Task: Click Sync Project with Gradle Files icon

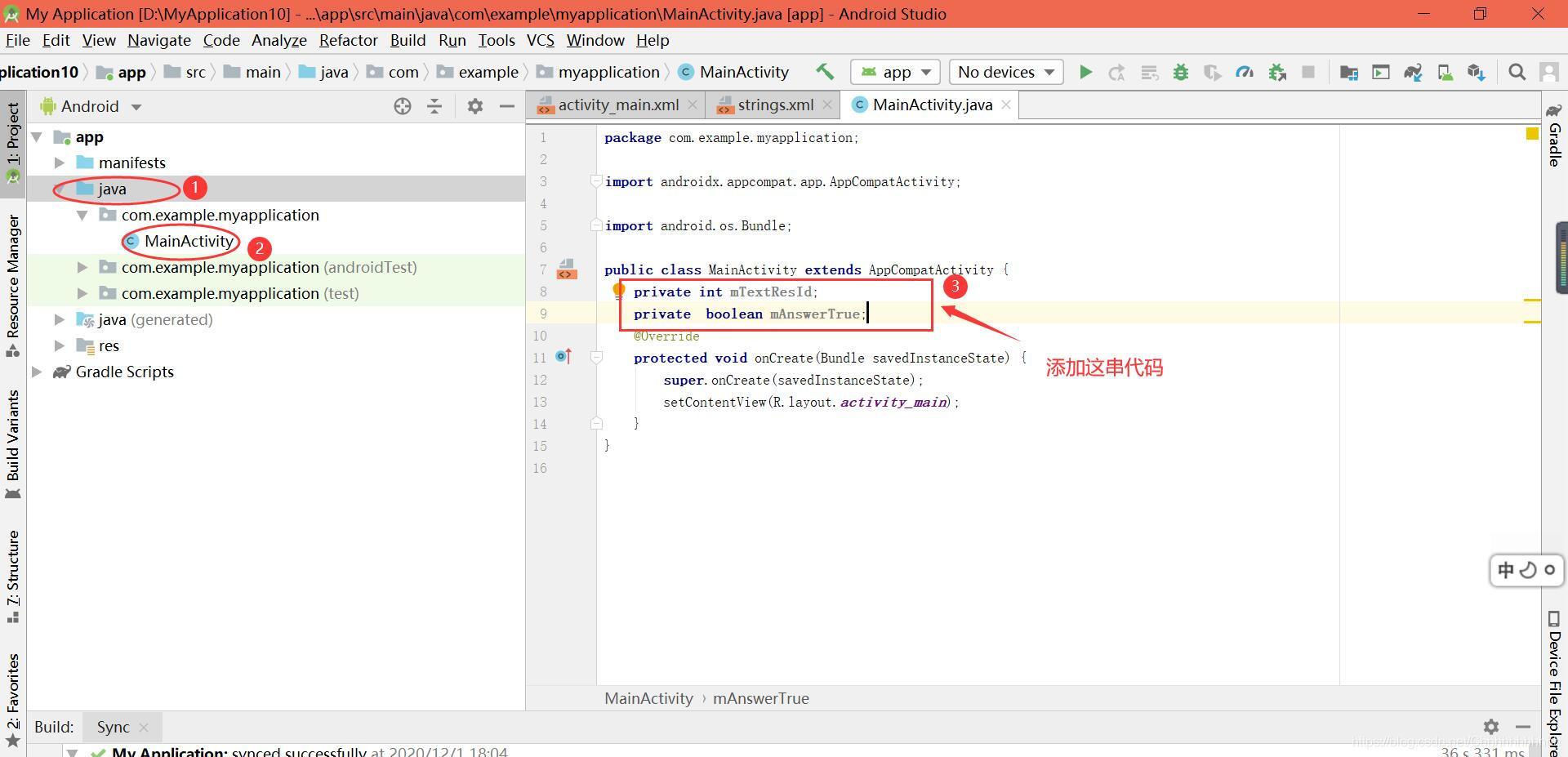Action: pyautogui.click(x=1413, y=73)
